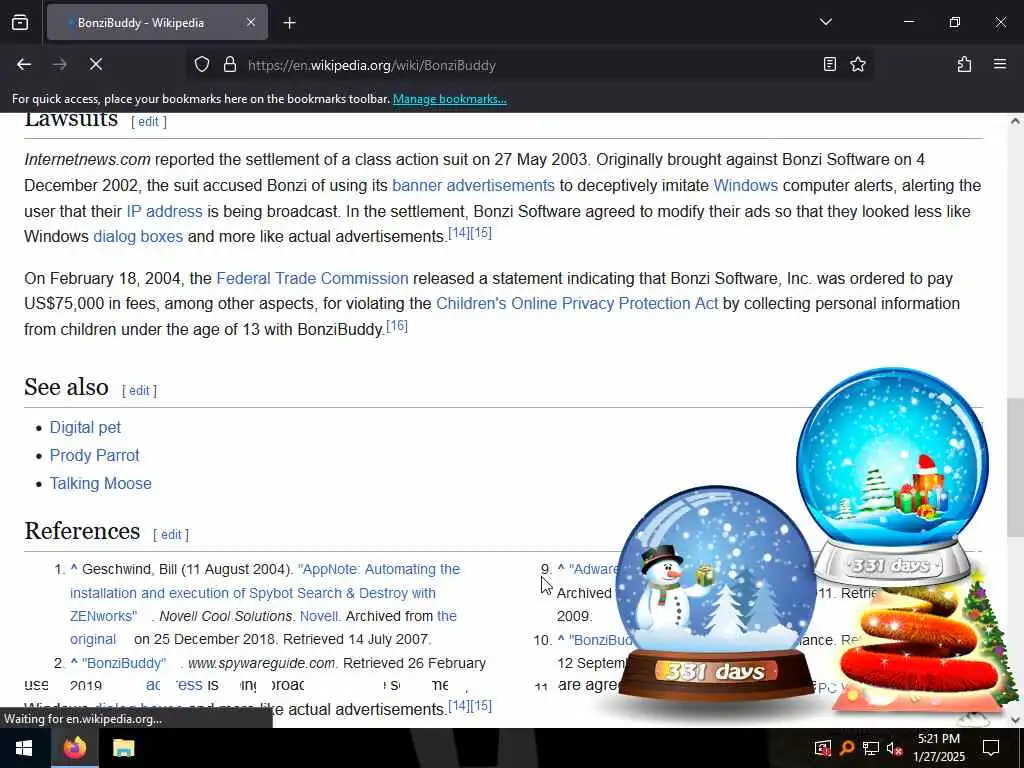1024x768 pixels.
Task: Jump to citation 16
Action: pos(396,325)
